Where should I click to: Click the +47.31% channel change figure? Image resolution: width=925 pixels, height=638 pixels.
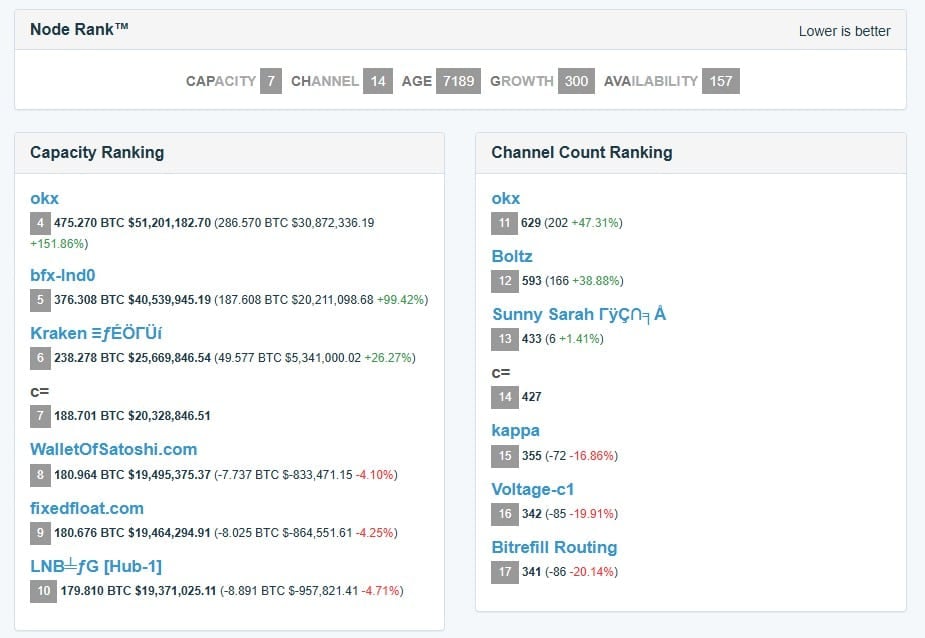[x=595, y=223]
